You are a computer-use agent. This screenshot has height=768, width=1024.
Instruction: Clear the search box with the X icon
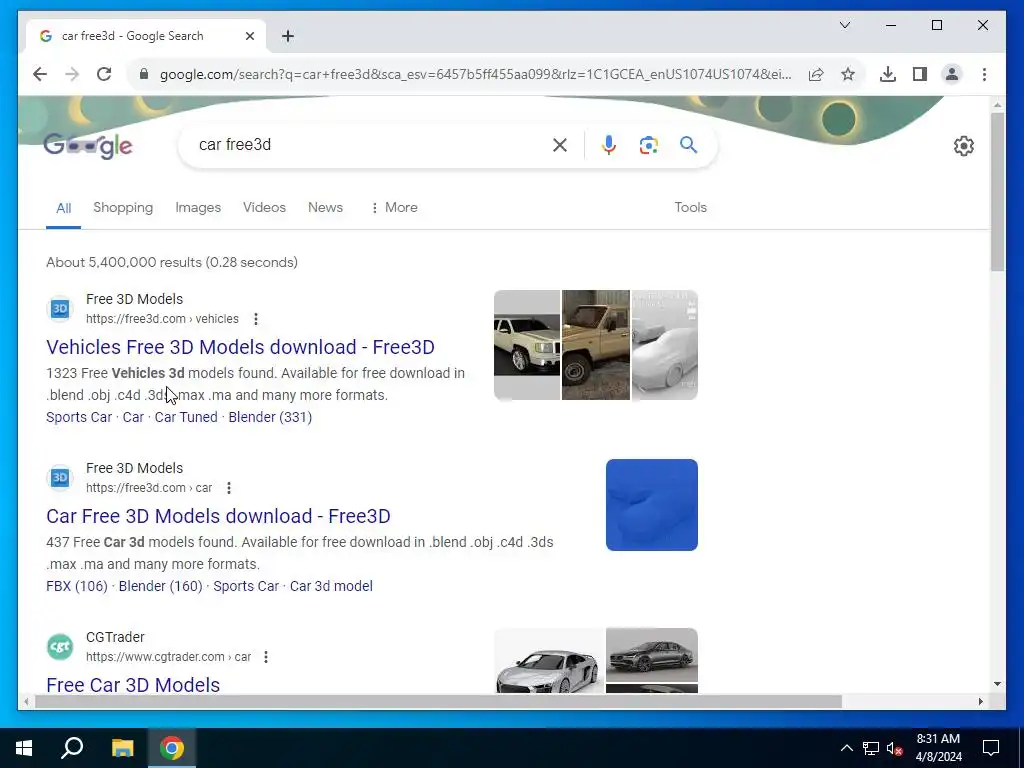pos(560,145)
